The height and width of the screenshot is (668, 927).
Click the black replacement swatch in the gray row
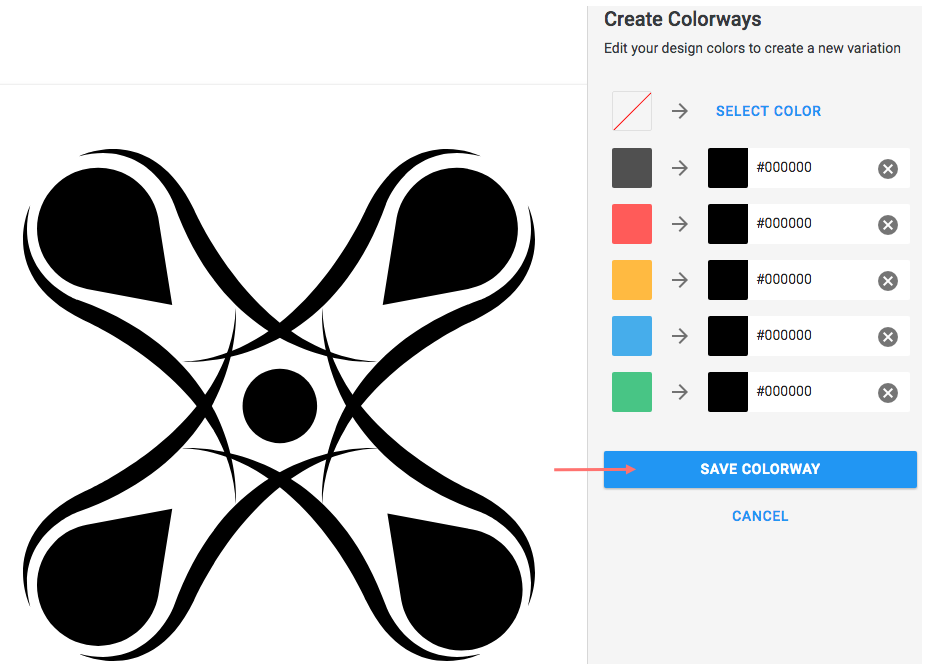(727, 168)
